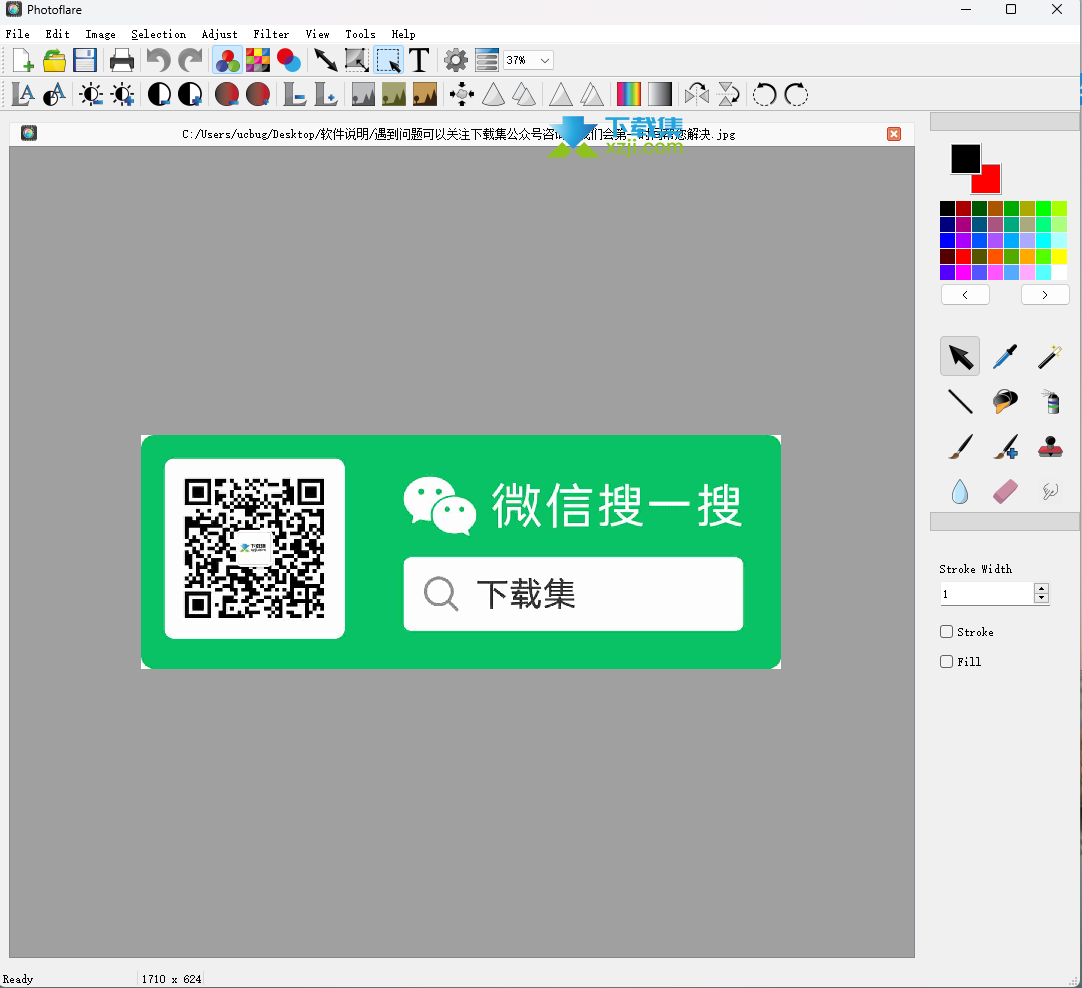Click the auto levels LA icon

pos(23,95)
